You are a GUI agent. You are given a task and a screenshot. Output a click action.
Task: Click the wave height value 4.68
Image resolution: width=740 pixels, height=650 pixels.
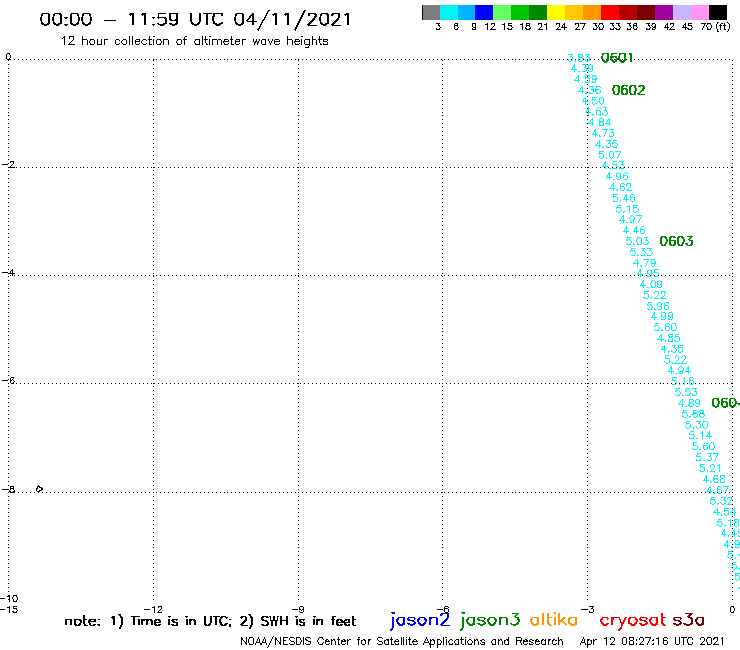[714, 480]
